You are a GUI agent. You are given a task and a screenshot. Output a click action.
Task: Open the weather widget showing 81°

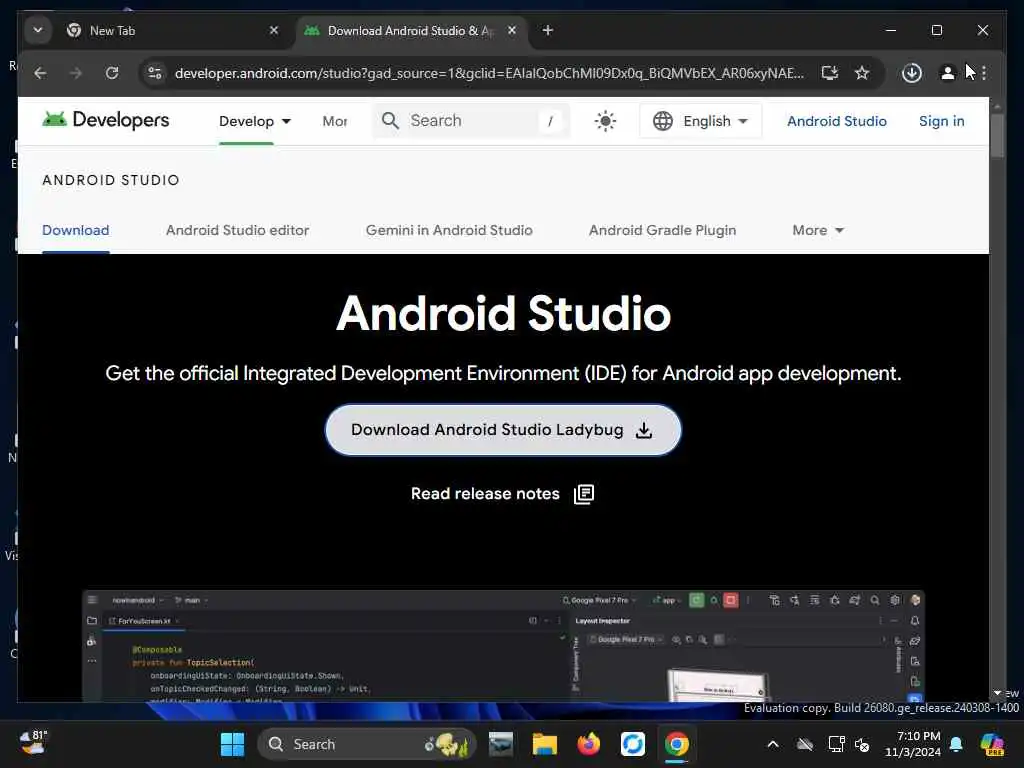tap(33, 743)
